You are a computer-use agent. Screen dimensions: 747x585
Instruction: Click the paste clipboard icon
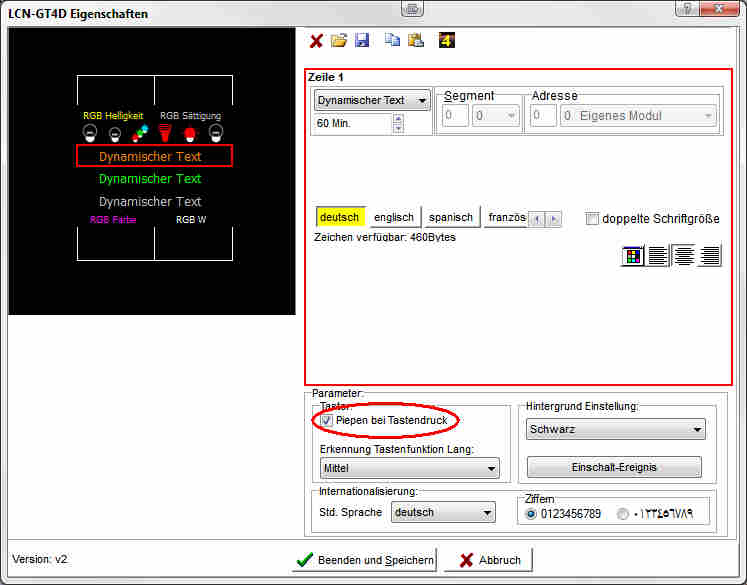pos(415,41)
